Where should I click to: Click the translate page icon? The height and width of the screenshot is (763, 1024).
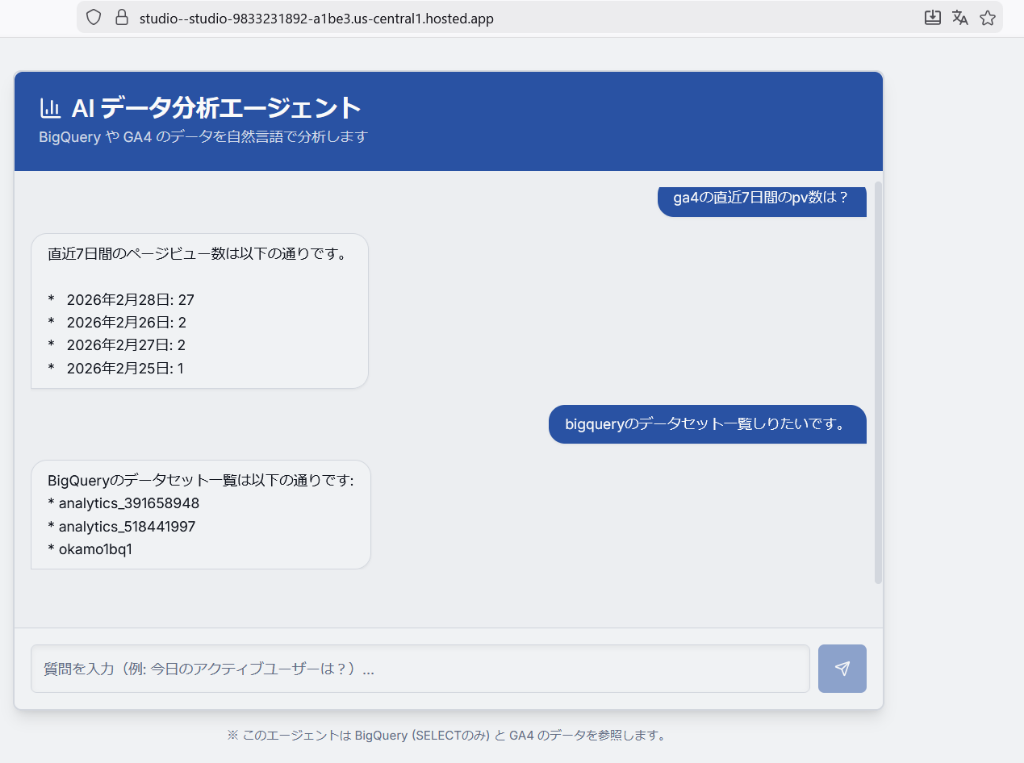coord(960,18)
